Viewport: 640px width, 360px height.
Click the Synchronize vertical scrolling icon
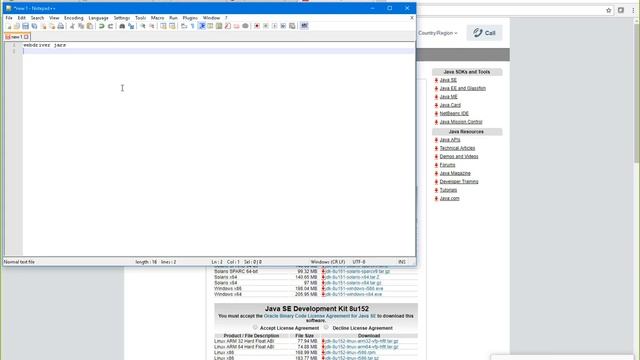point(163,26)
